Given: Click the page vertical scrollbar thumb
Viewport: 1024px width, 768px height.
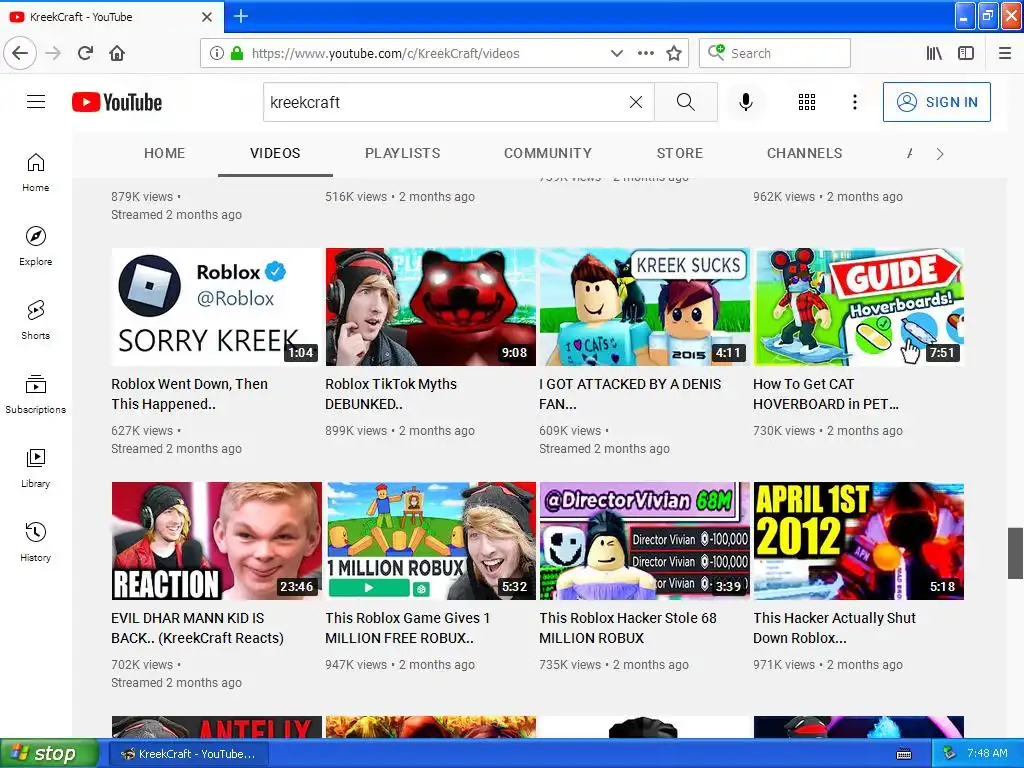Looking at the screenshot, I should pyautogui.click(x=1015, y=553).
